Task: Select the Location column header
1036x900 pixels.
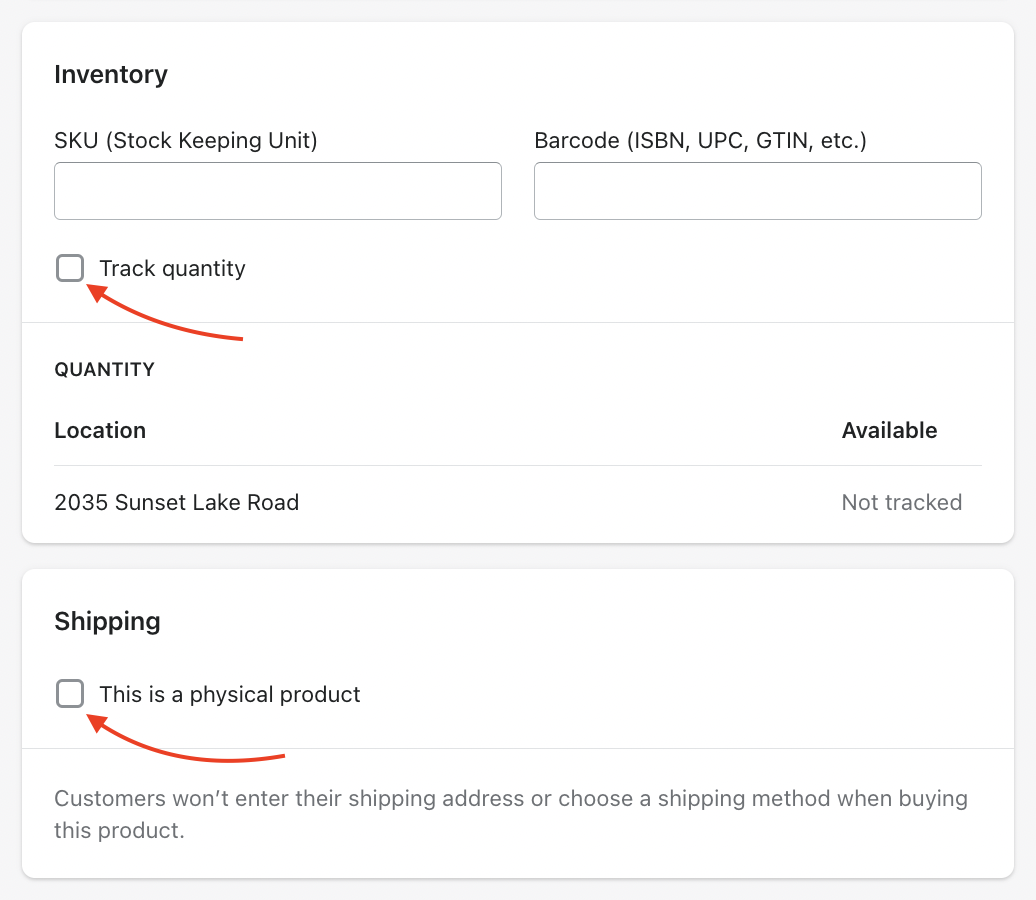Action: coord(100,430)
